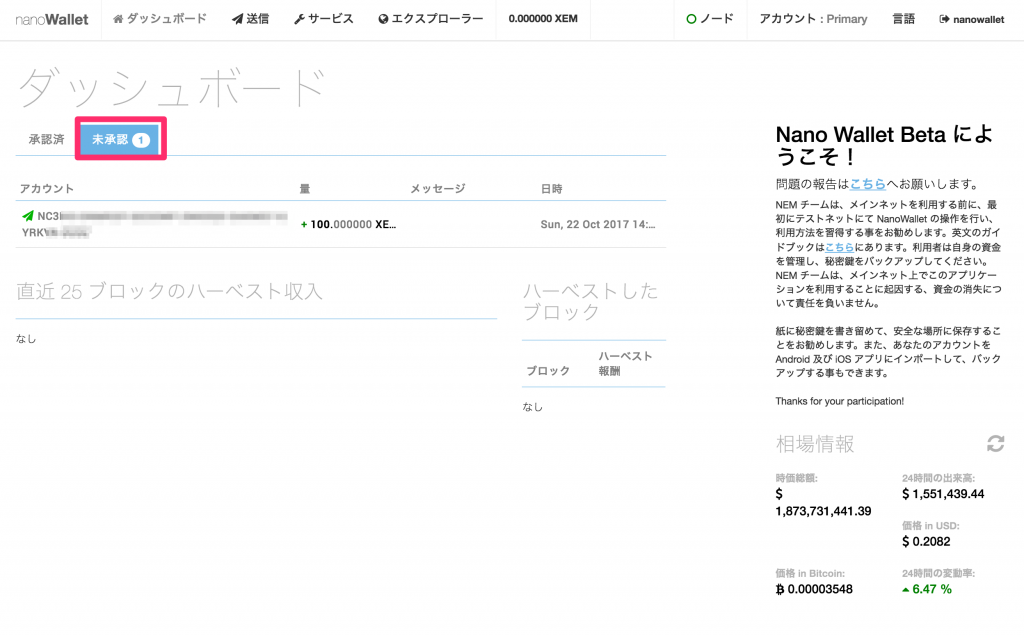Click the Bitcoin price 0.00003548
Screen dimensions: 1024x636
coord(814,589)
